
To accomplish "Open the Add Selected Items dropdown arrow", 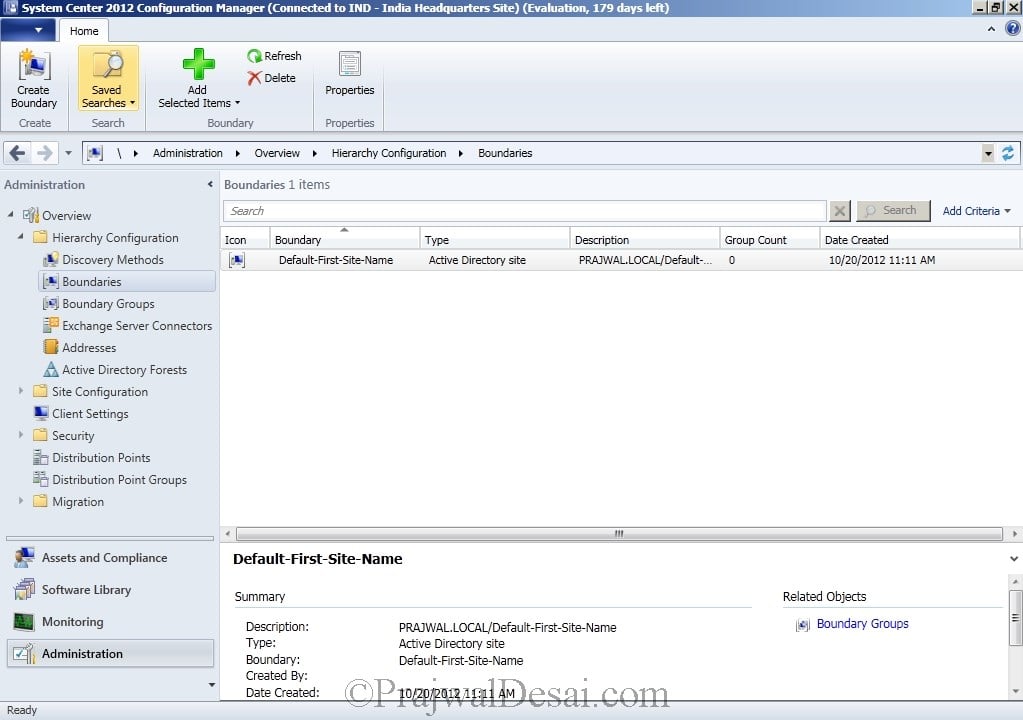I will [237, 103].
